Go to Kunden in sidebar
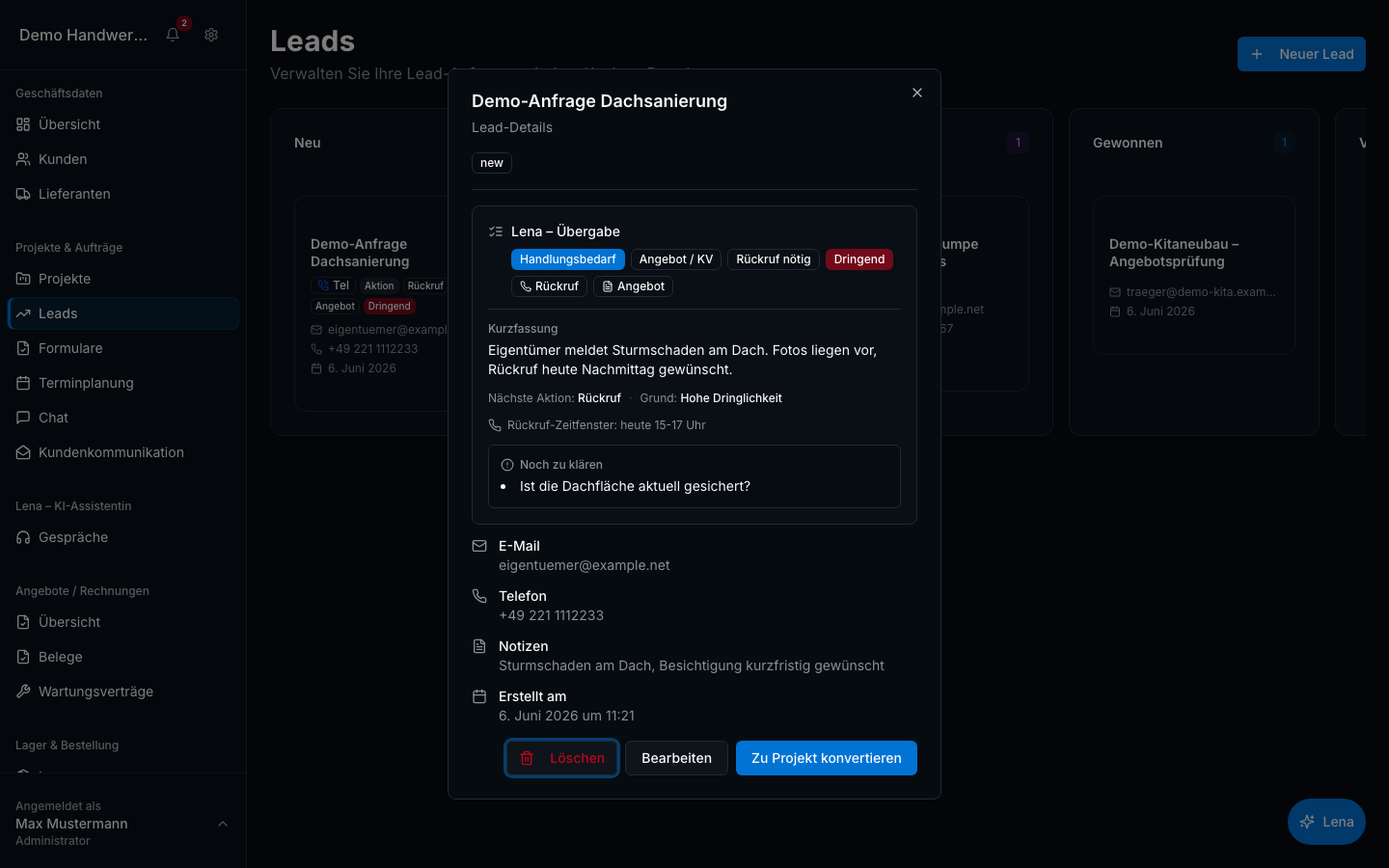Screen dimensions: 1389x868 point(123,159)
